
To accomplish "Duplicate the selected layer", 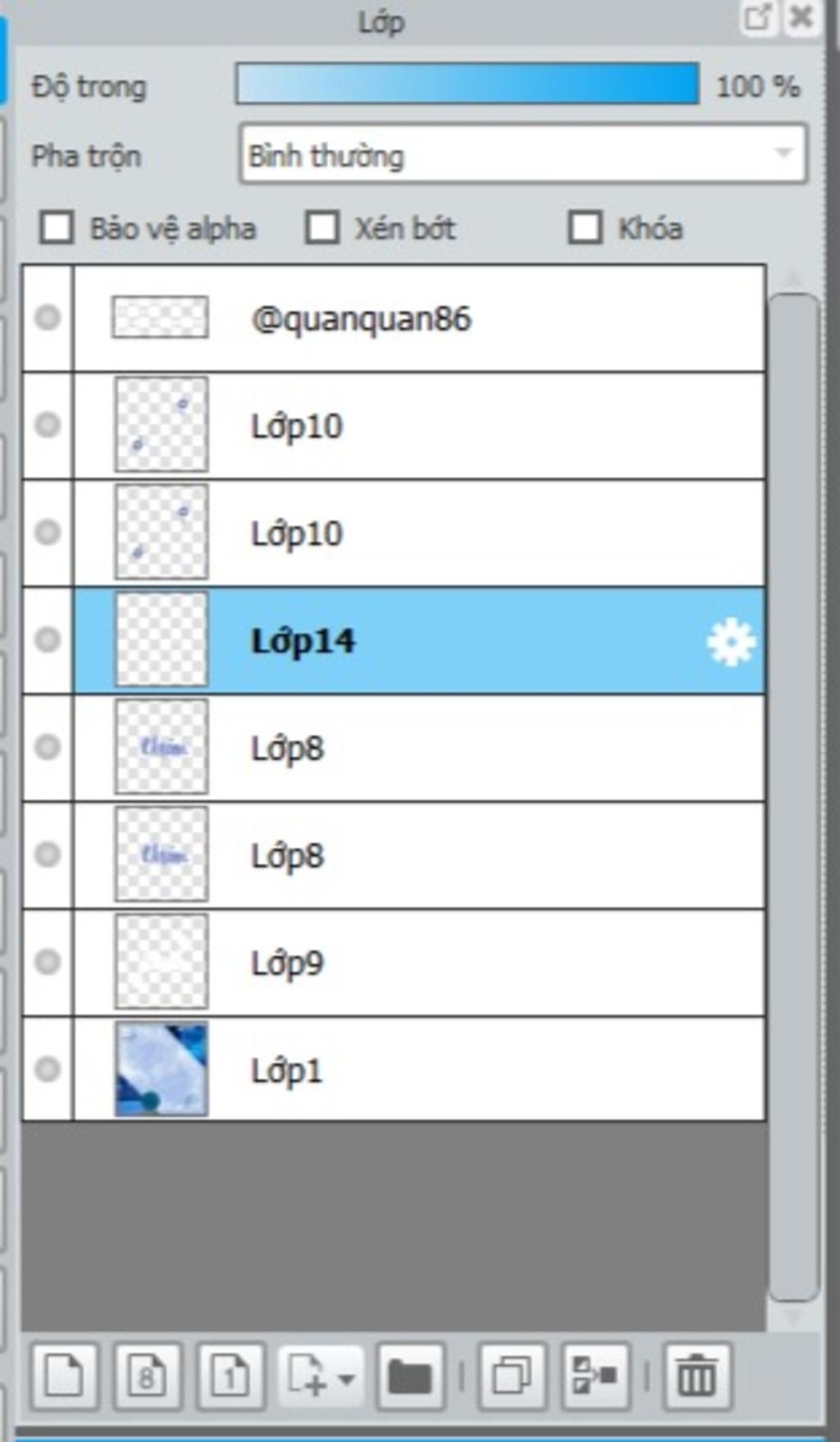I will point(512,1376).
